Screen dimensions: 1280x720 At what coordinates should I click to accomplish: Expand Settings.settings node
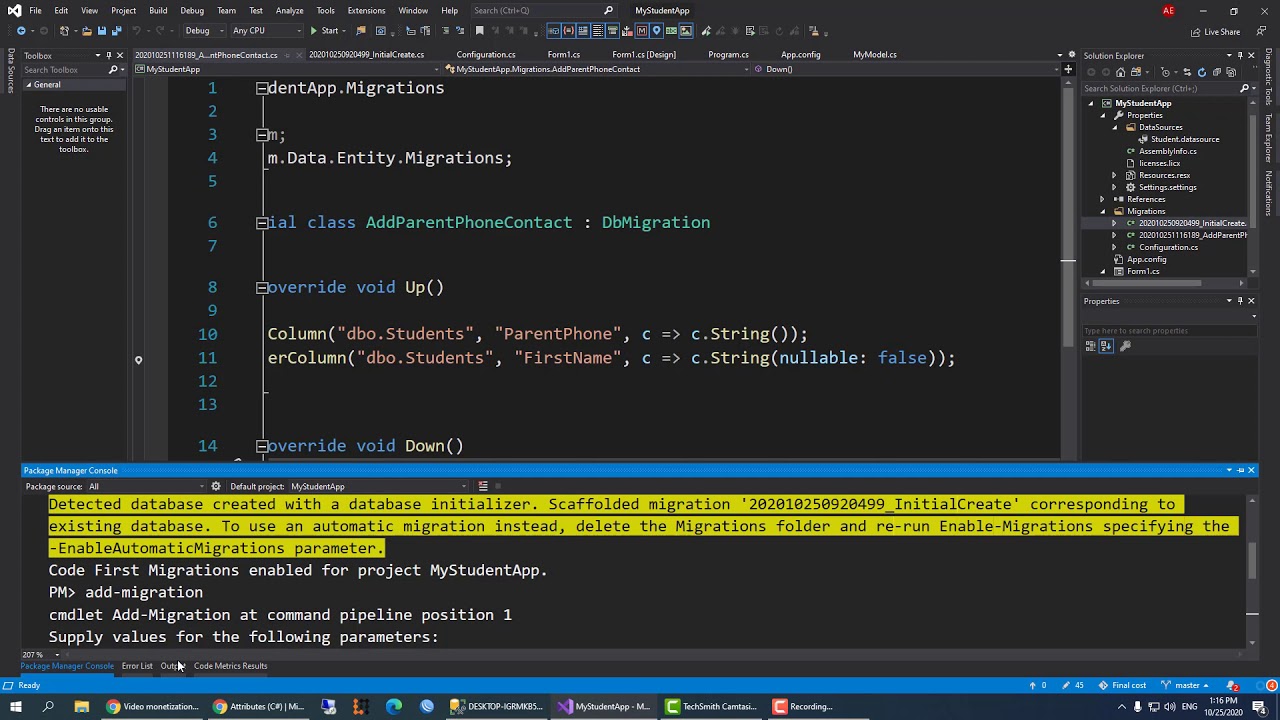point(1115,187)
